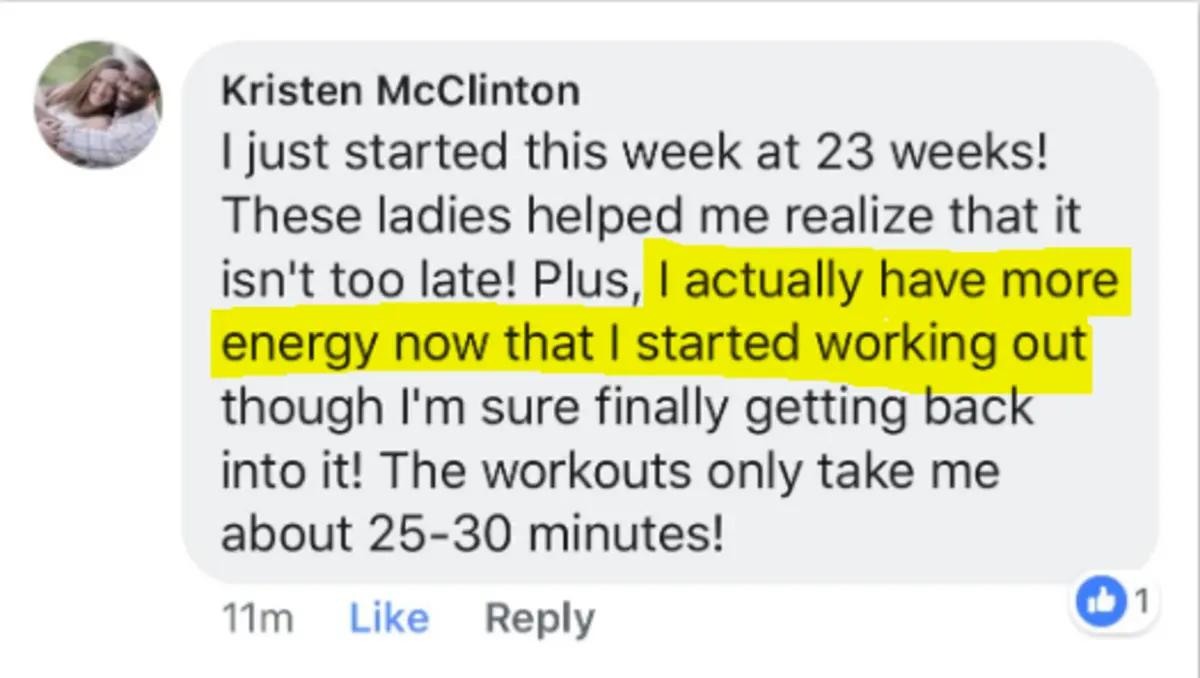The width and height of the screenshot is (1200, 678).
Task: Click the word 'working out' in highlight
Action: 950,346
